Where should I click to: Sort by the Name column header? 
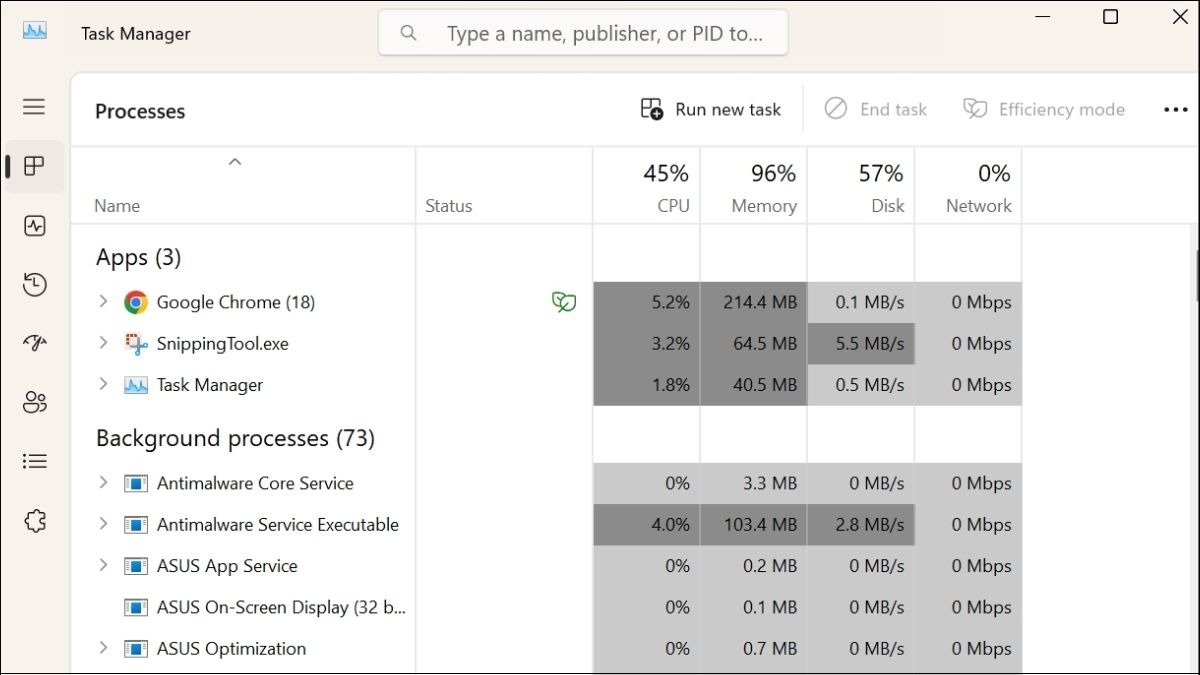(x=243, y=186)
